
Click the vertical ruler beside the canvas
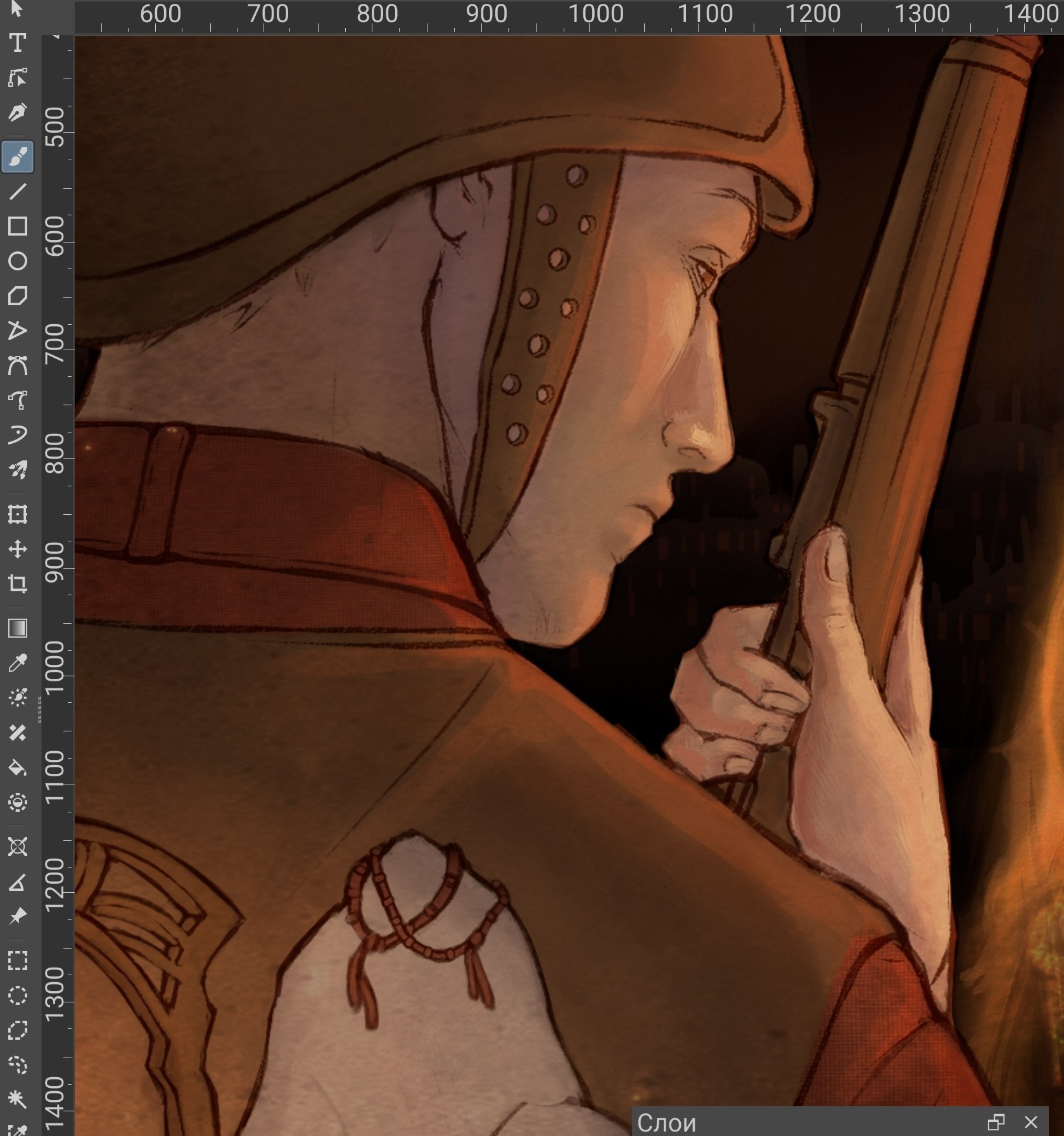[58, 585]
